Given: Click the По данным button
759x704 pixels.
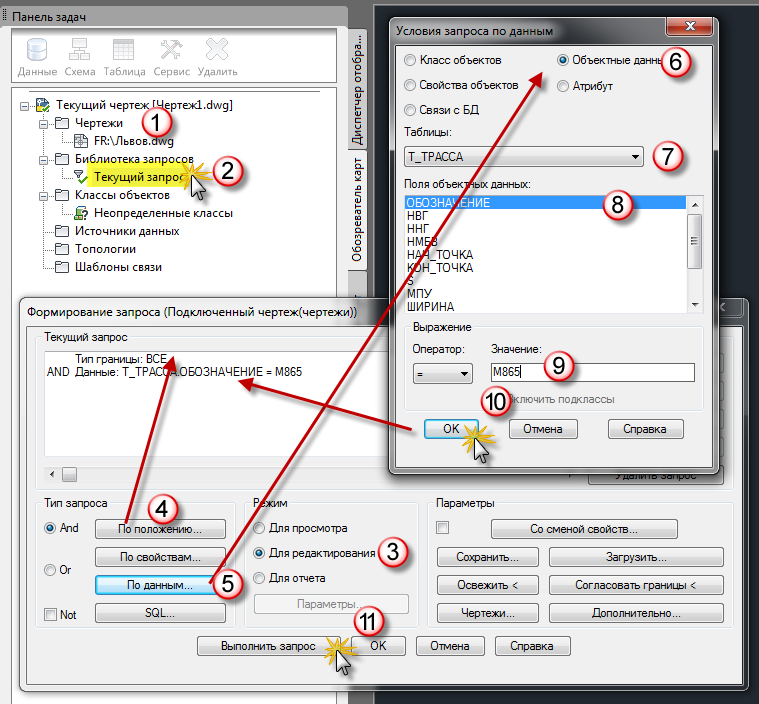Looking at the screenshot, I should [x=160, y=585].
